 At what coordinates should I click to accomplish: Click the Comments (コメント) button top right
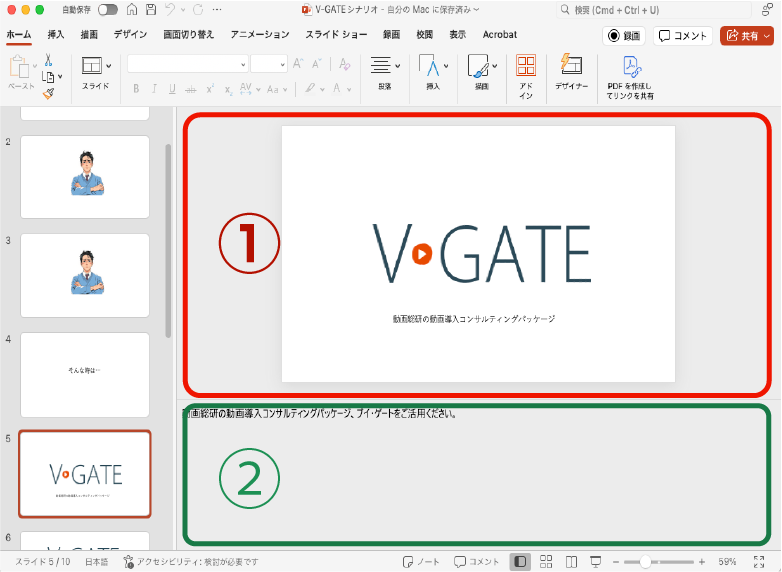coord(683,35)
